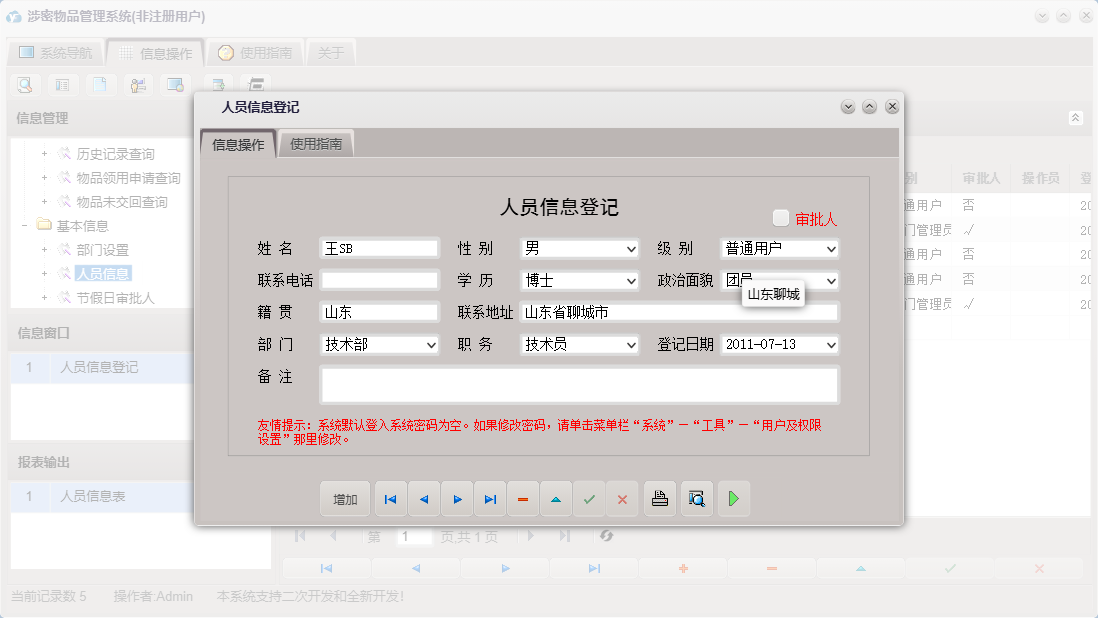Viewport: 1098px width, 618px height.
Task: Delete the current record with the red minus
Action: [523, 499]
